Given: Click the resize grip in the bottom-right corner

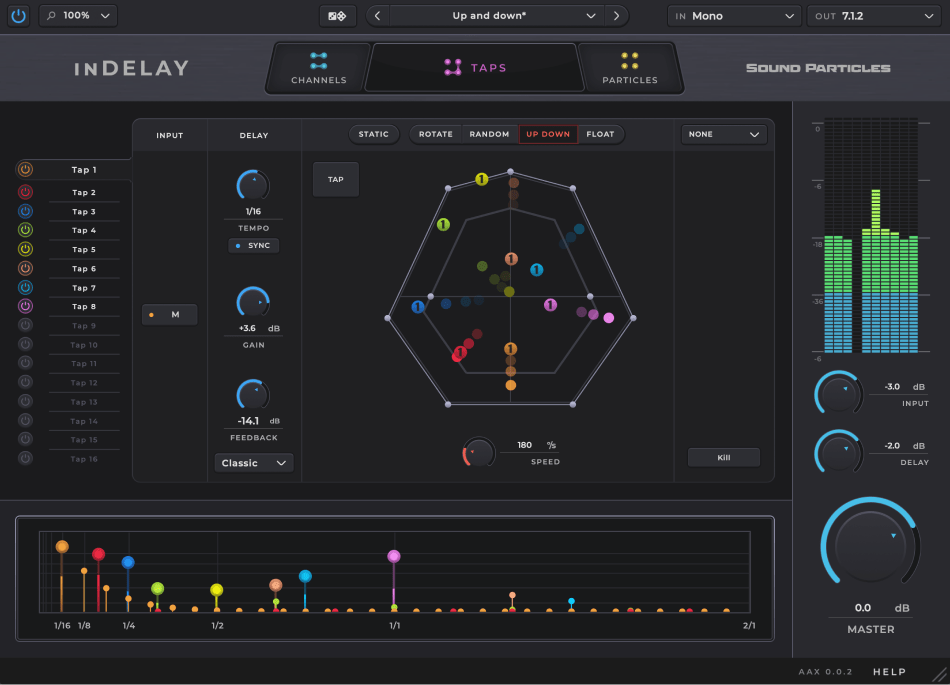Looking at the screenshot, I should [x=939, y=673].
